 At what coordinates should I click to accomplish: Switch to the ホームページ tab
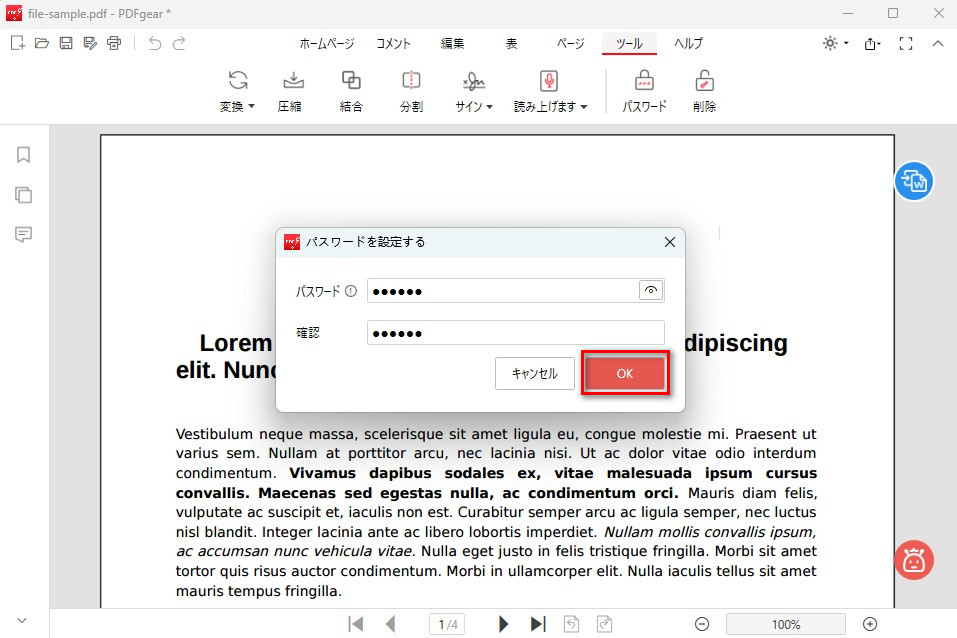(327, 43)
